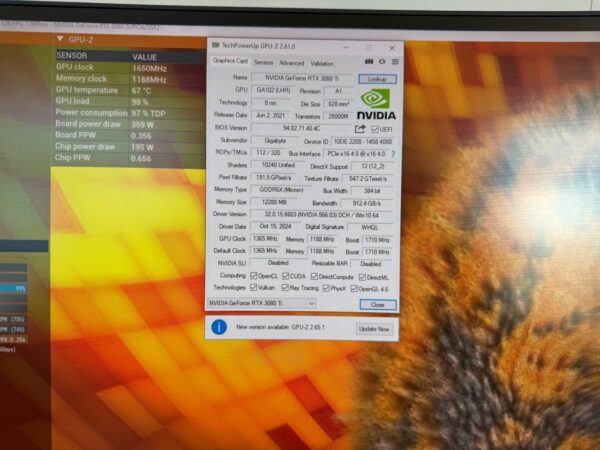Click the Bandwidth field 912.4 GB/s
Viewport: 600px width, 450px height.
tap(367, 203)
